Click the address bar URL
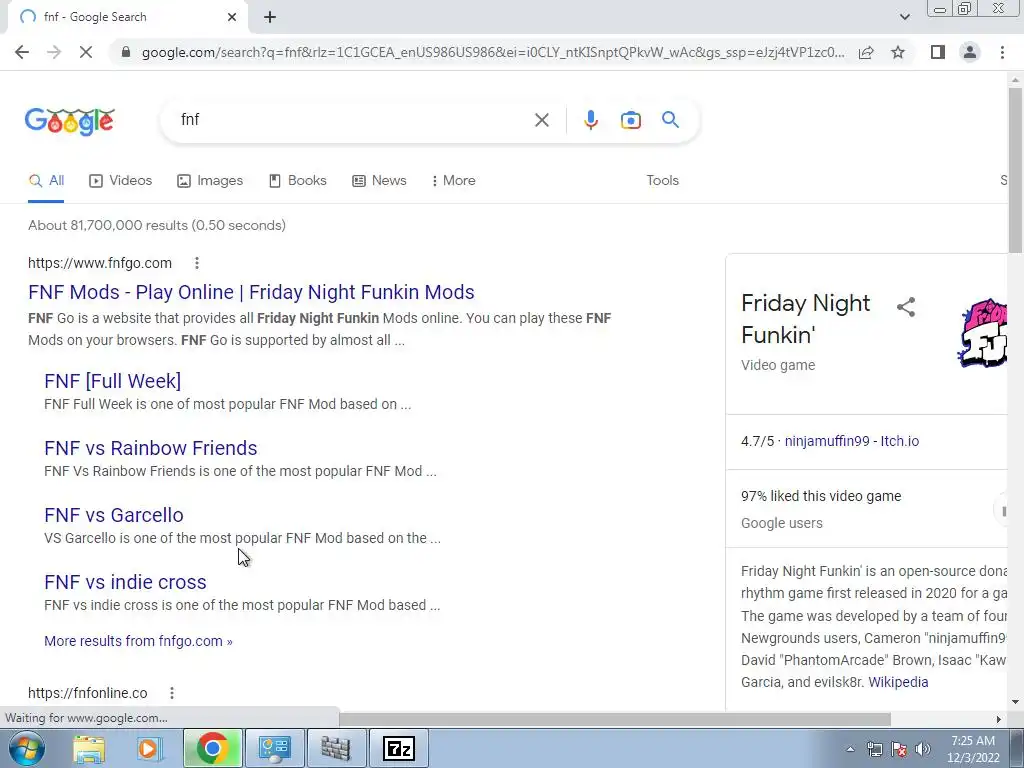Image resolution: width=1024 pixels, height=768 pixels. [493, 52]
